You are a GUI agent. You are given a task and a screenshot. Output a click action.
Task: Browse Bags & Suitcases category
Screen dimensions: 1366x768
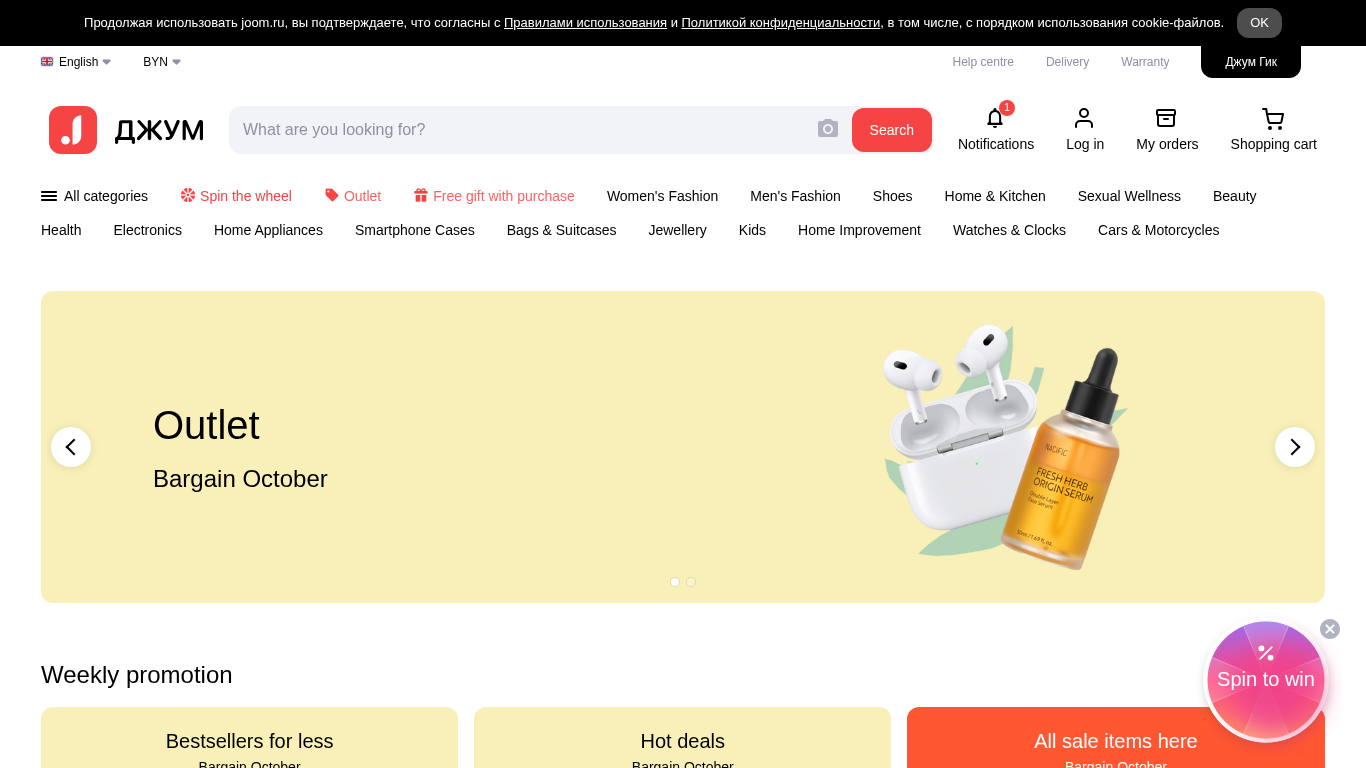pos(561,230)
